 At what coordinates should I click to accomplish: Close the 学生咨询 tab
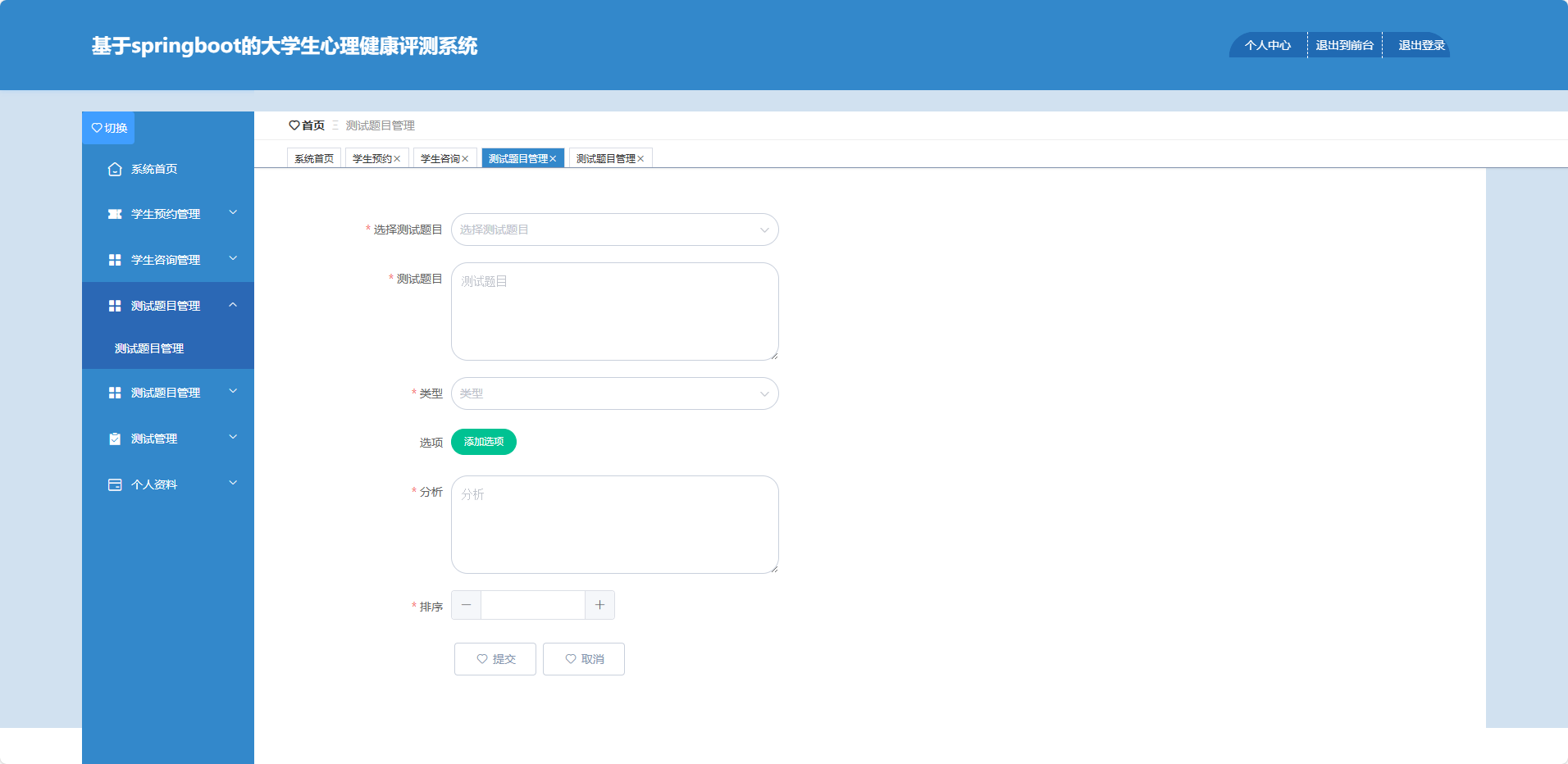click(465, 159)
